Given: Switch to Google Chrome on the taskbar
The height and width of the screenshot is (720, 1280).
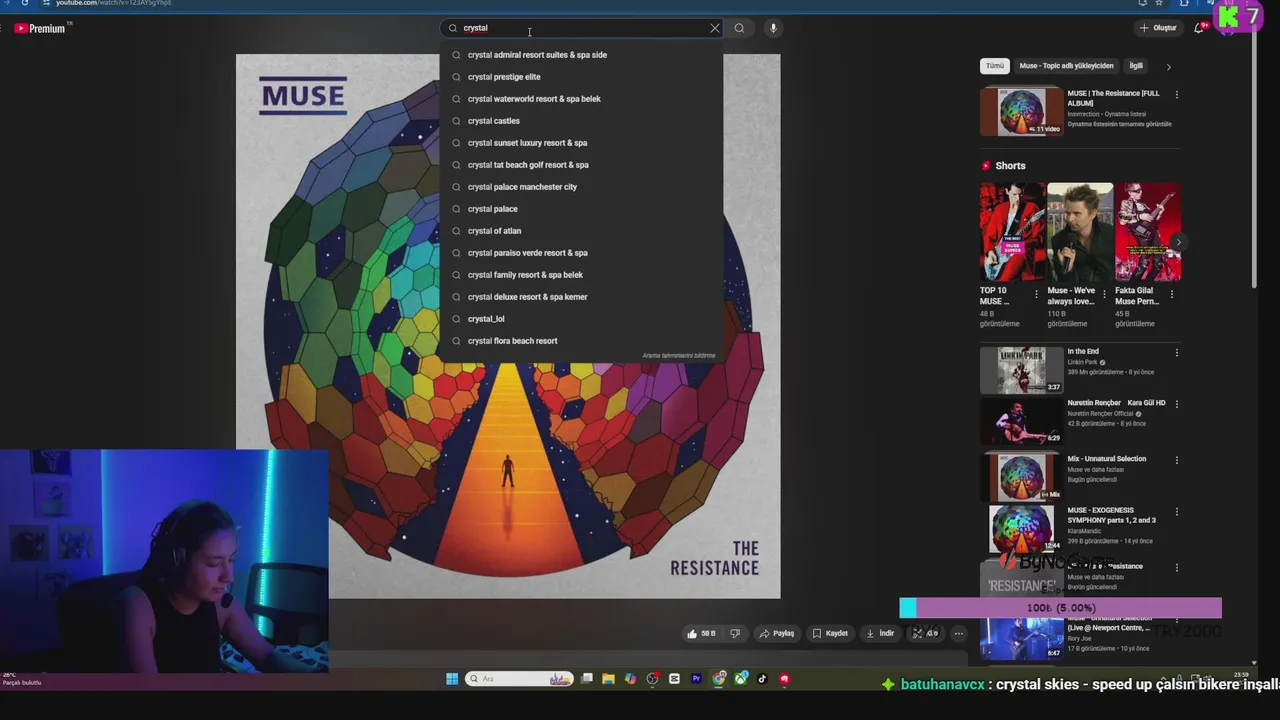Looking at the screenshot, I should click(x=719, y=679).
